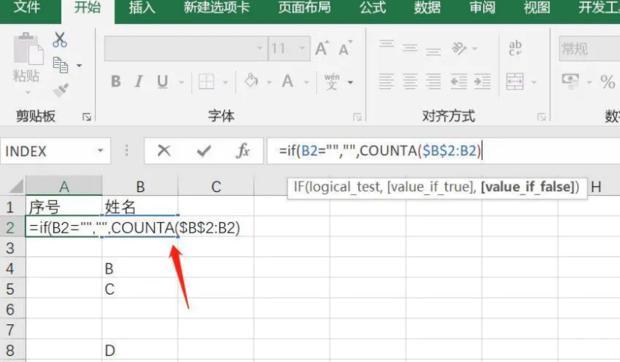Click the Percent style icon

click(607, 82)
